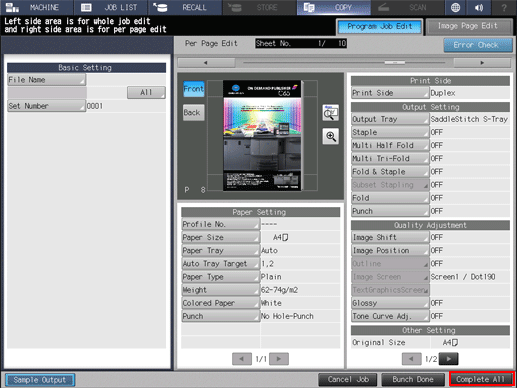Go to next sheet with right arrow
The height and width of the screenshot is (388, 517).
482,63
